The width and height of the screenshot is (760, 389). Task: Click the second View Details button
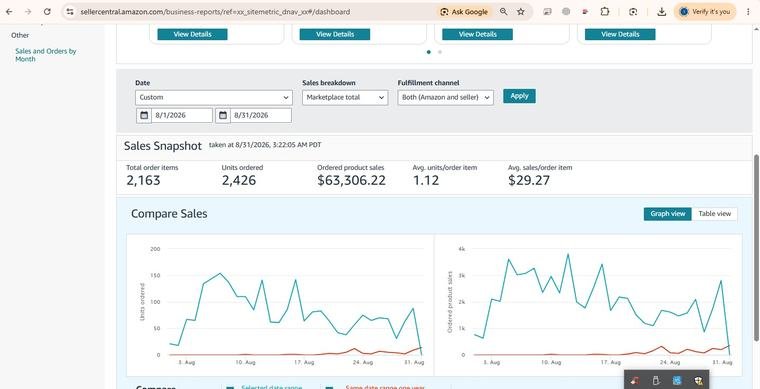pos(335,34)
